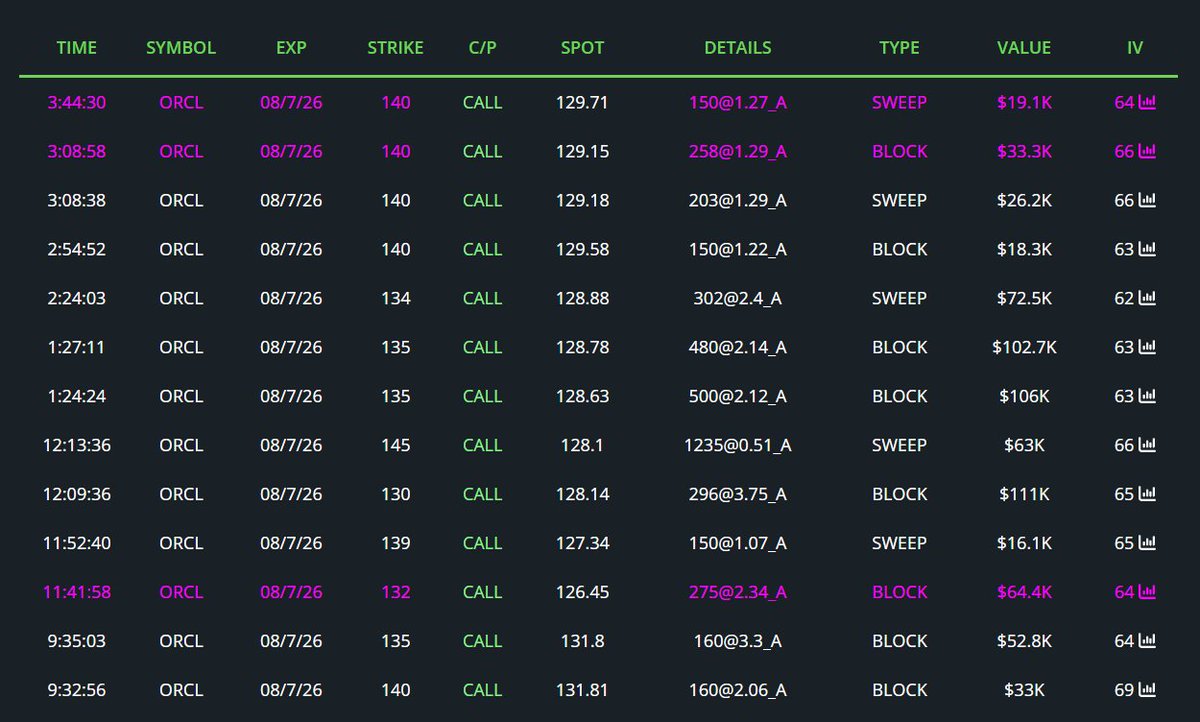Open the IV chart icon in the 11:41:58 row

(1147, 592)
